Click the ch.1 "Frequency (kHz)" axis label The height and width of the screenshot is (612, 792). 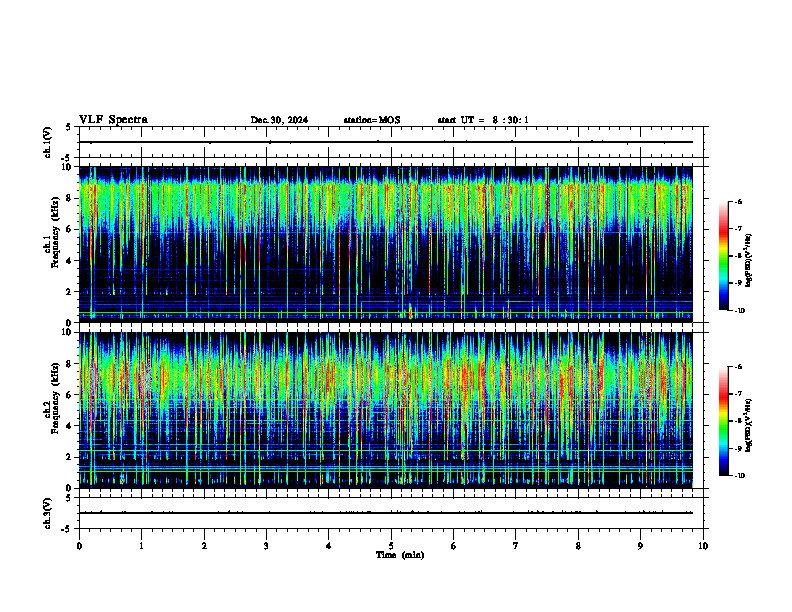[55, 234]
